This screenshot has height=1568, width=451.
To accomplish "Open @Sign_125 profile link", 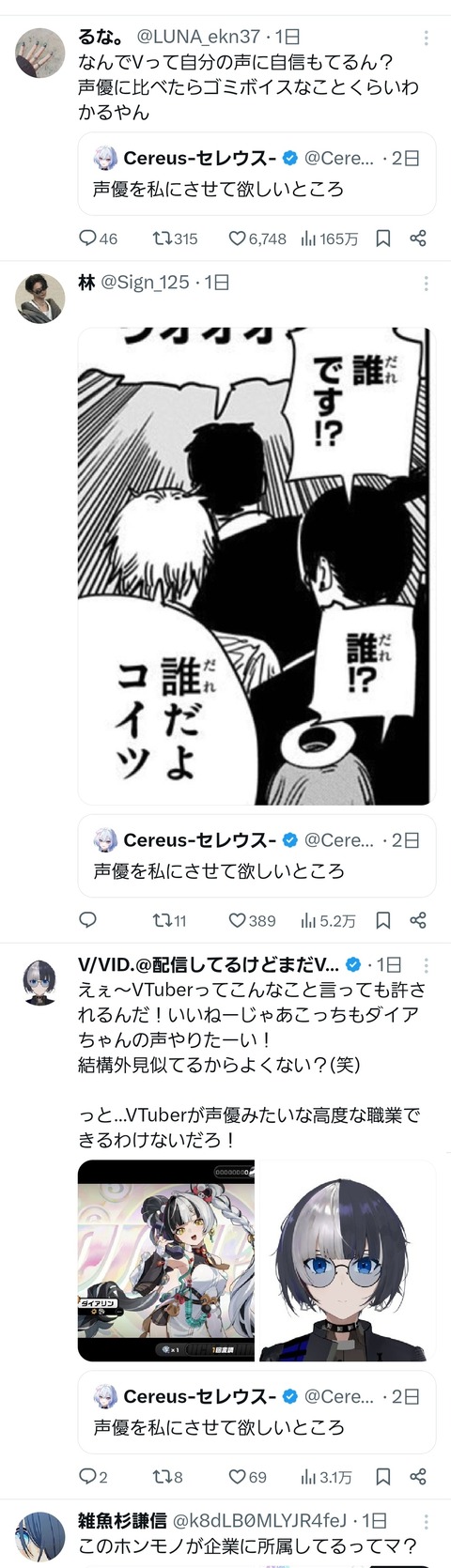I will (145, 283).
